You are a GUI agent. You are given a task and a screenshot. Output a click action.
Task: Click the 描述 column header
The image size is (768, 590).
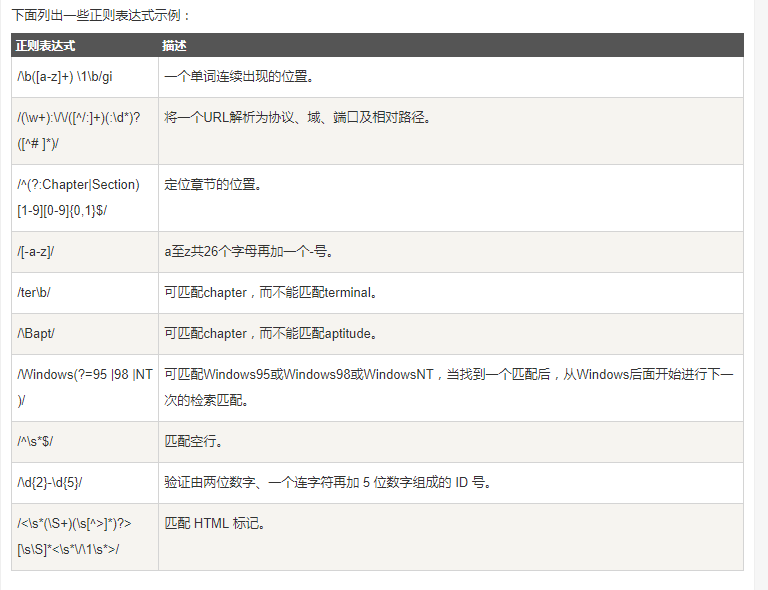click(174, 46)
